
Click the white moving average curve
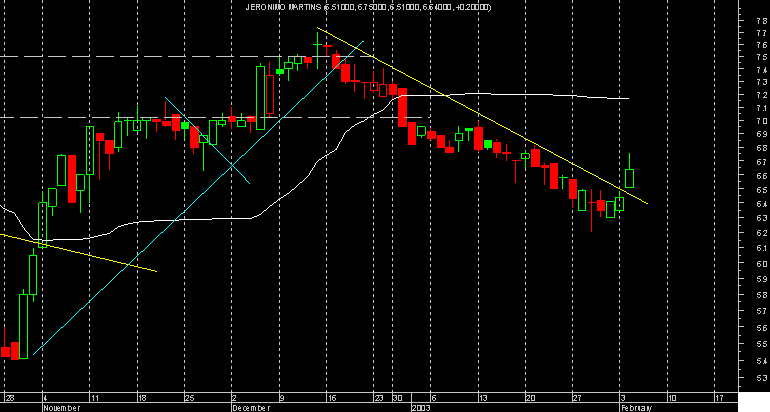(314, 168)
